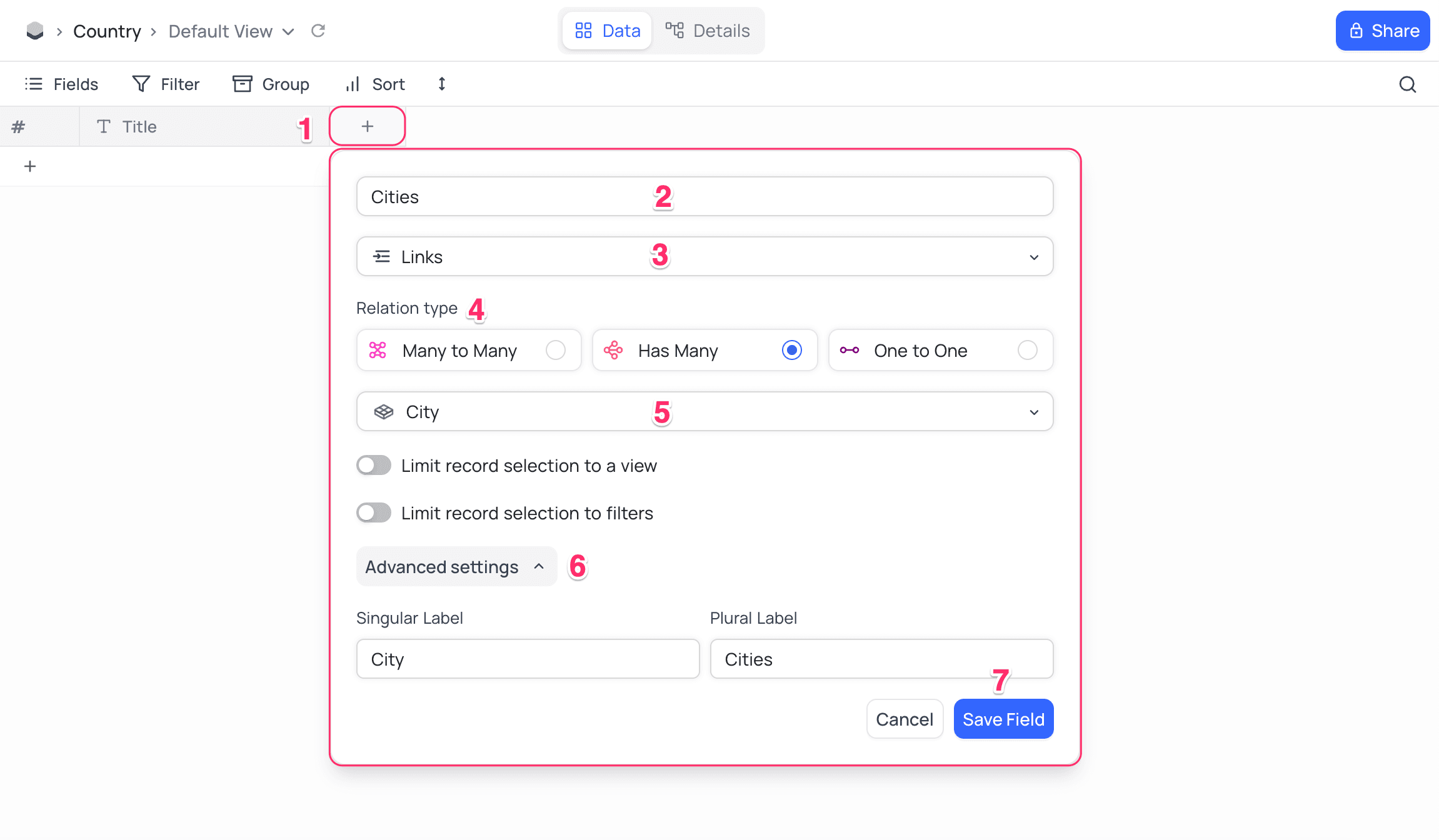This screenshot has width=1439, height=840.
Task: Switch to the Details tab
Action: pyautogui.click(x=708, y=31)
